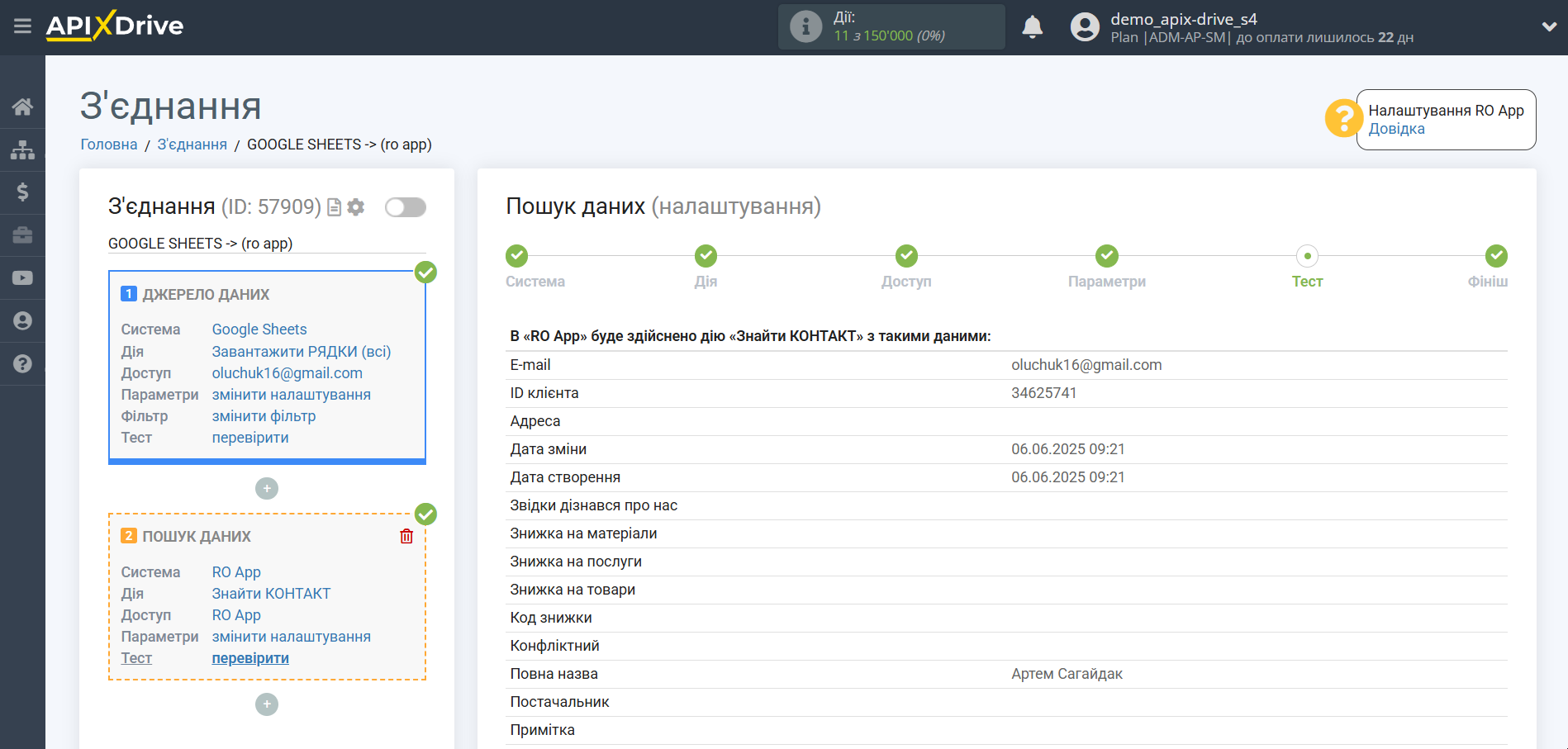Click the briefcase services icon in sidebar
This screenshot has width=1568, height=749.
click(22, 235)
